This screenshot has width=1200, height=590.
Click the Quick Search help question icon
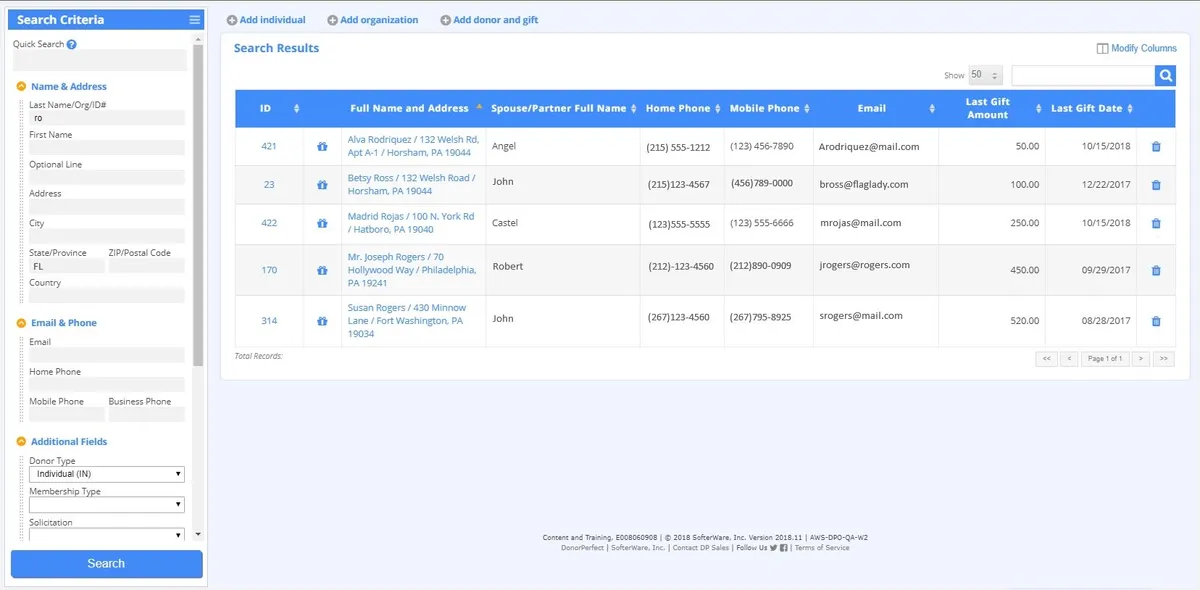coord(72,45)
